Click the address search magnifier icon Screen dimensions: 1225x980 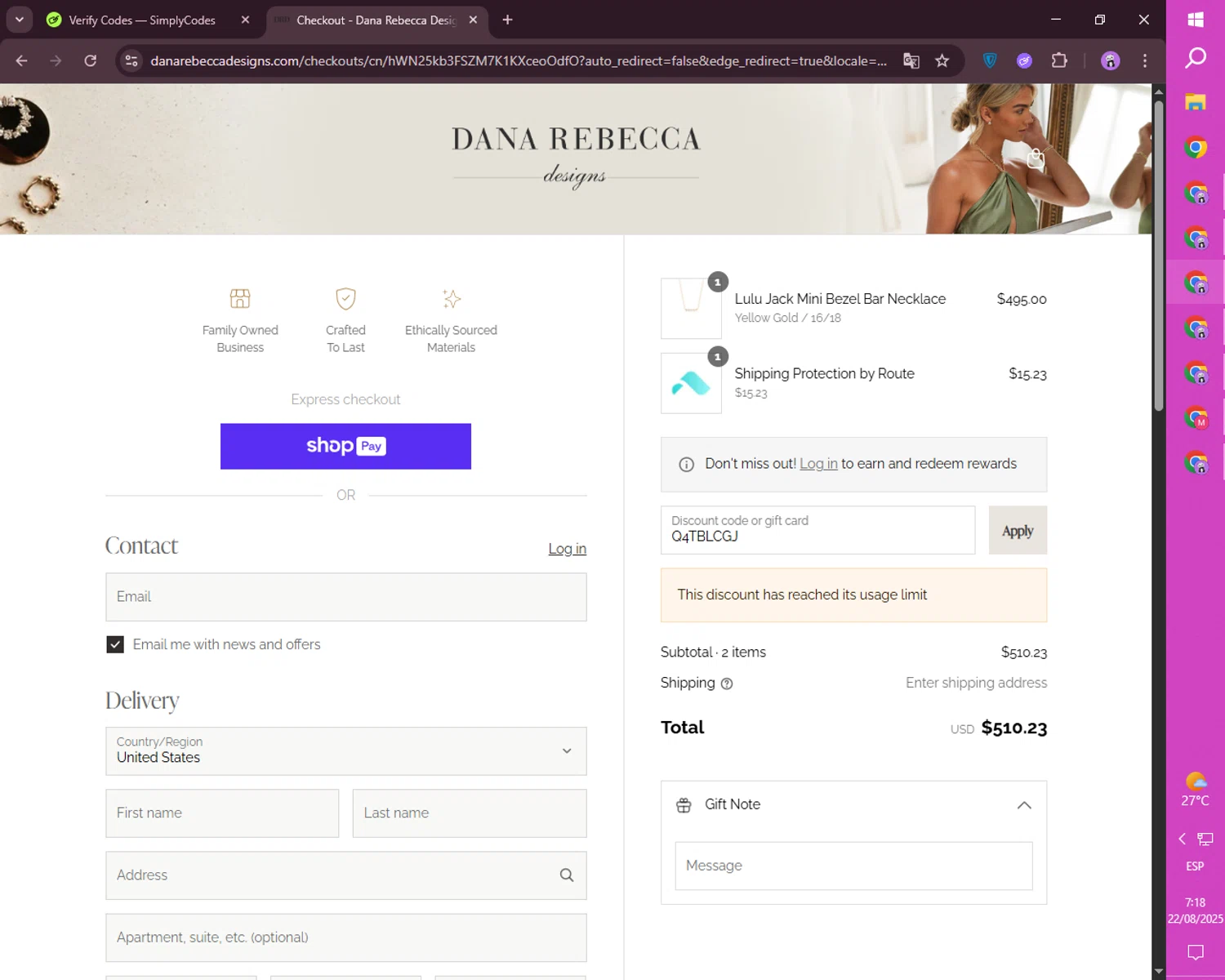pos(567,875)
